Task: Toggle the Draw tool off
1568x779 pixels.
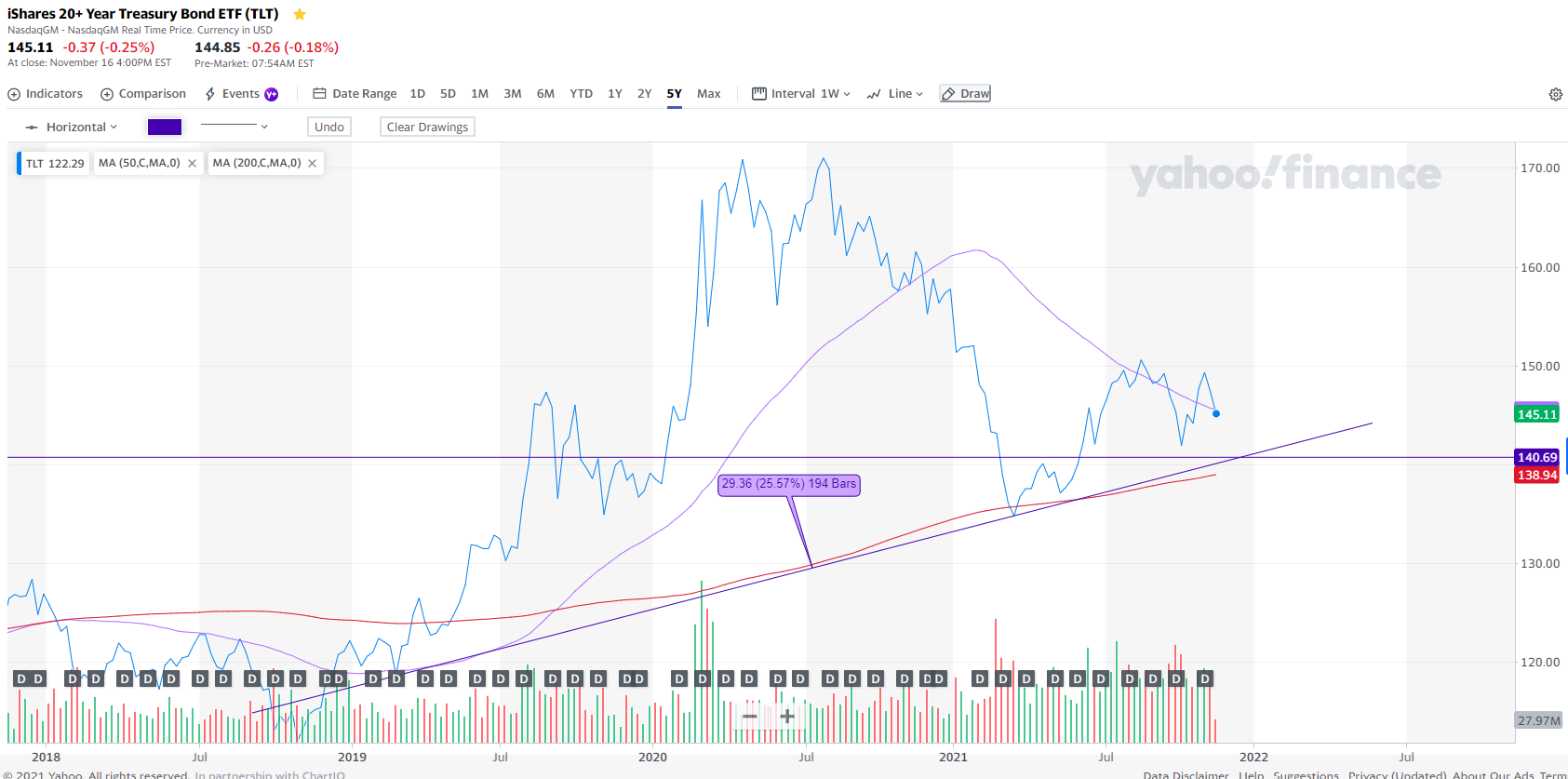Action: point(965,94)
